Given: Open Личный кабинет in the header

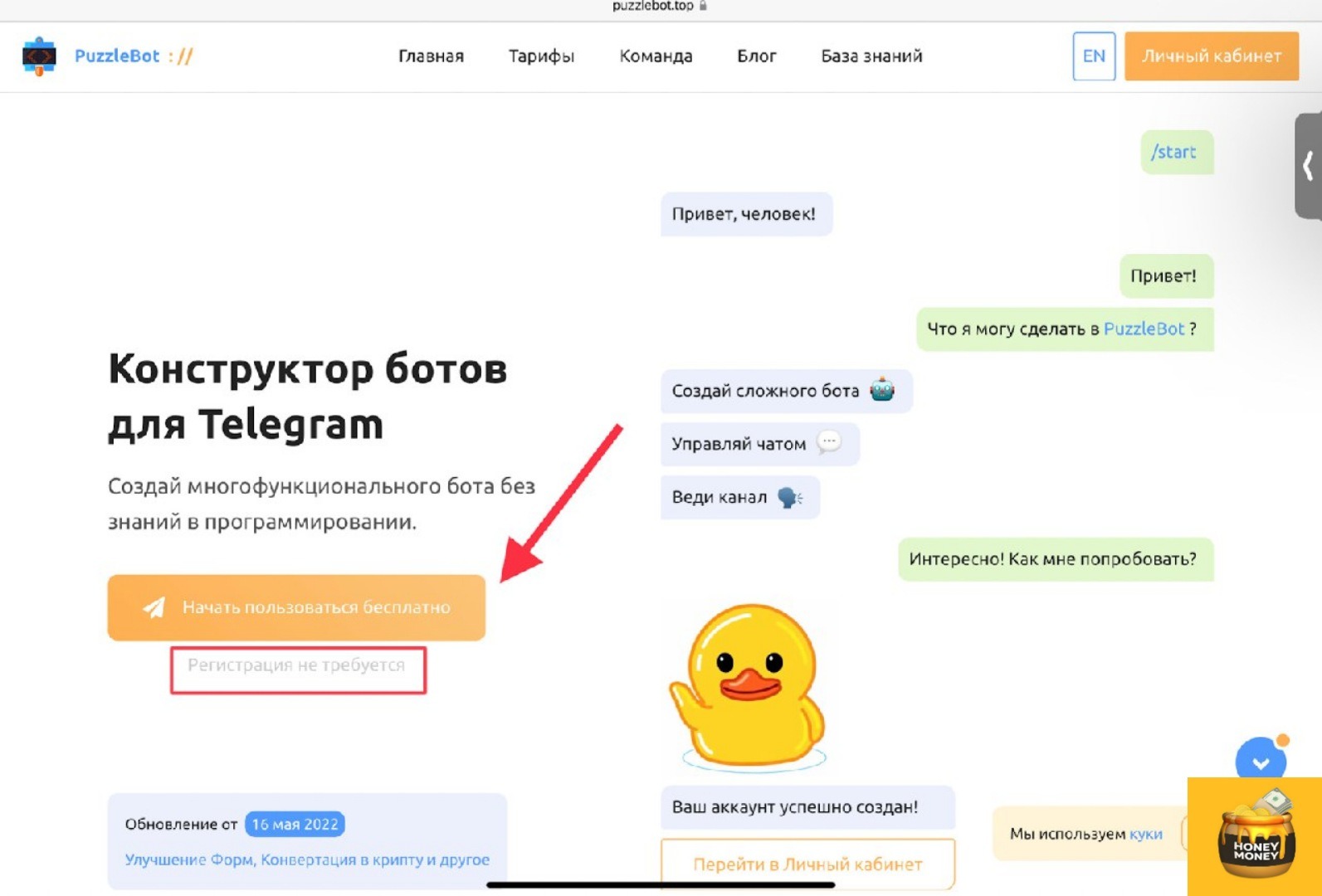Looking at the screenshot, I should click(1212, 56).
